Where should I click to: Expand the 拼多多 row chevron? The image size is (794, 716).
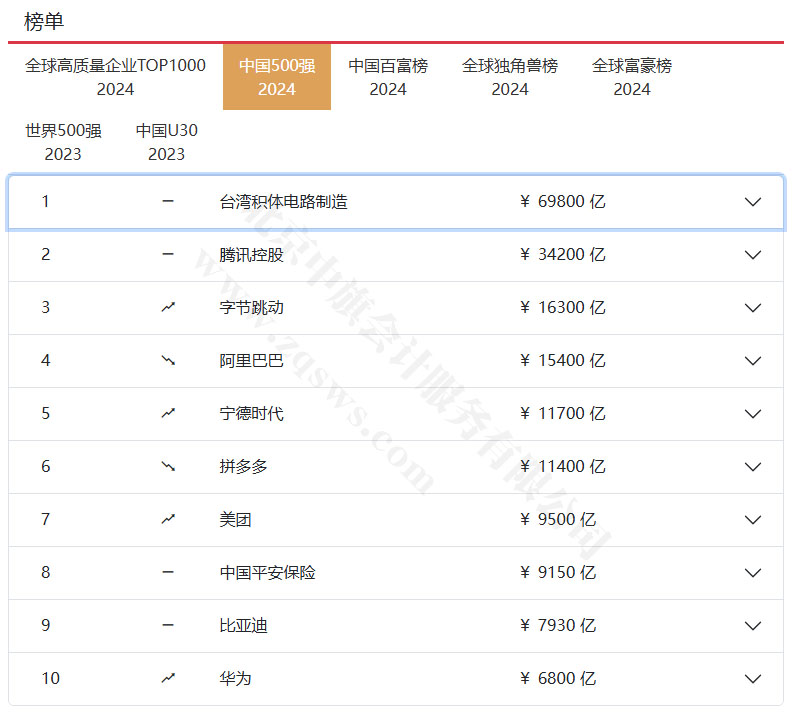tap(753, 467)
